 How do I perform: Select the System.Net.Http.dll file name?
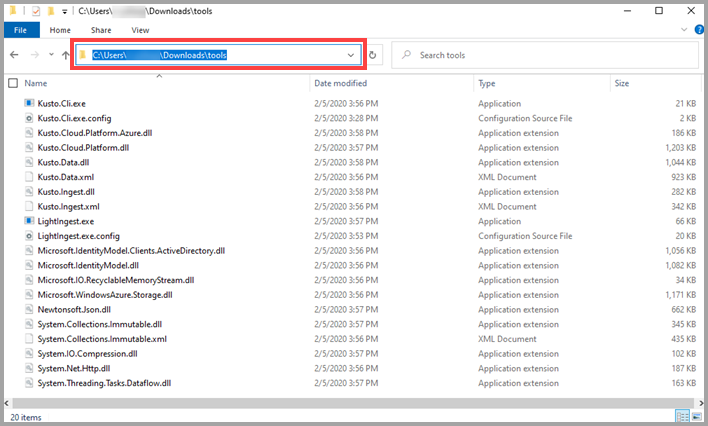coord(74,368)
